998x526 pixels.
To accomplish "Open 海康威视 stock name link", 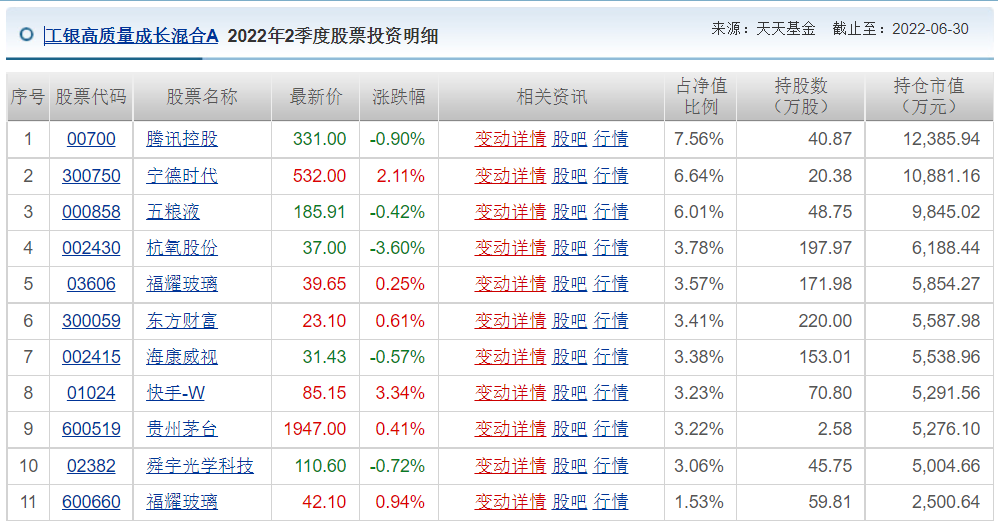I will pos(182,357).
